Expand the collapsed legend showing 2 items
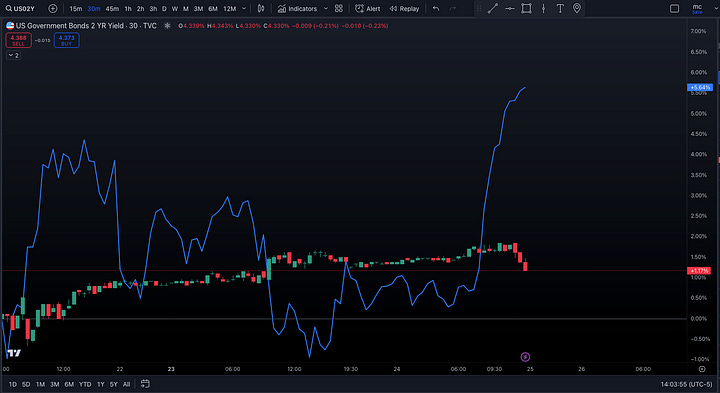720x393 pixels. tap(13, 55)
